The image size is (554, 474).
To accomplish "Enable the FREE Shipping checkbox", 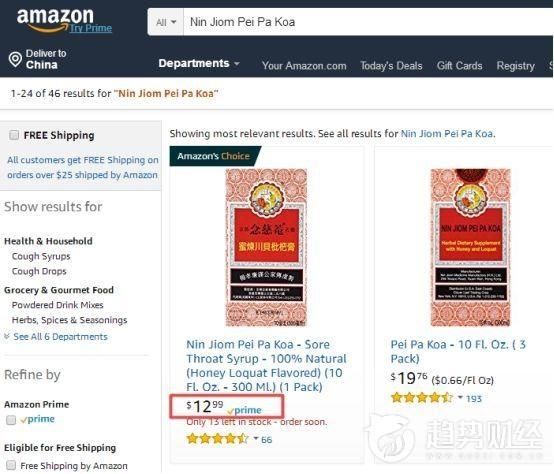I will pos(14,135).
